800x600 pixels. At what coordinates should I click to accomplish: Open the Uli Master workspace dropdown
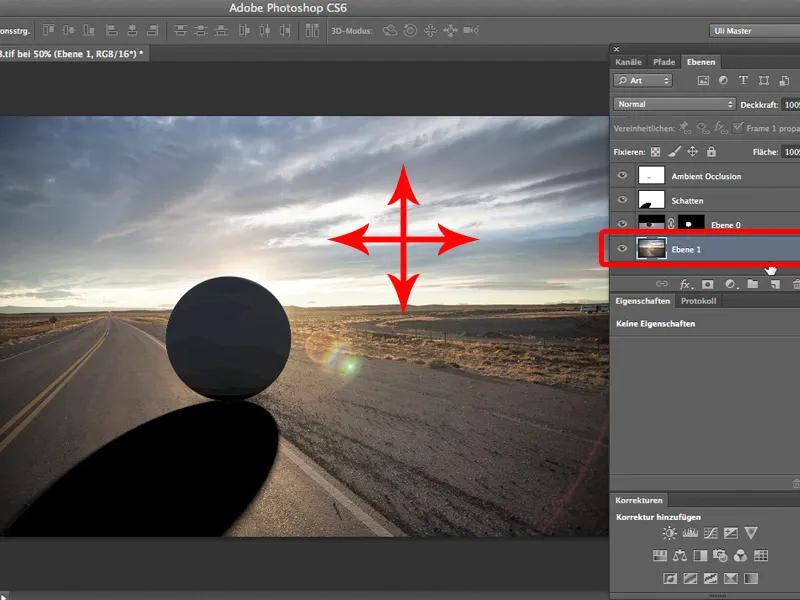[x=755, y=31]
